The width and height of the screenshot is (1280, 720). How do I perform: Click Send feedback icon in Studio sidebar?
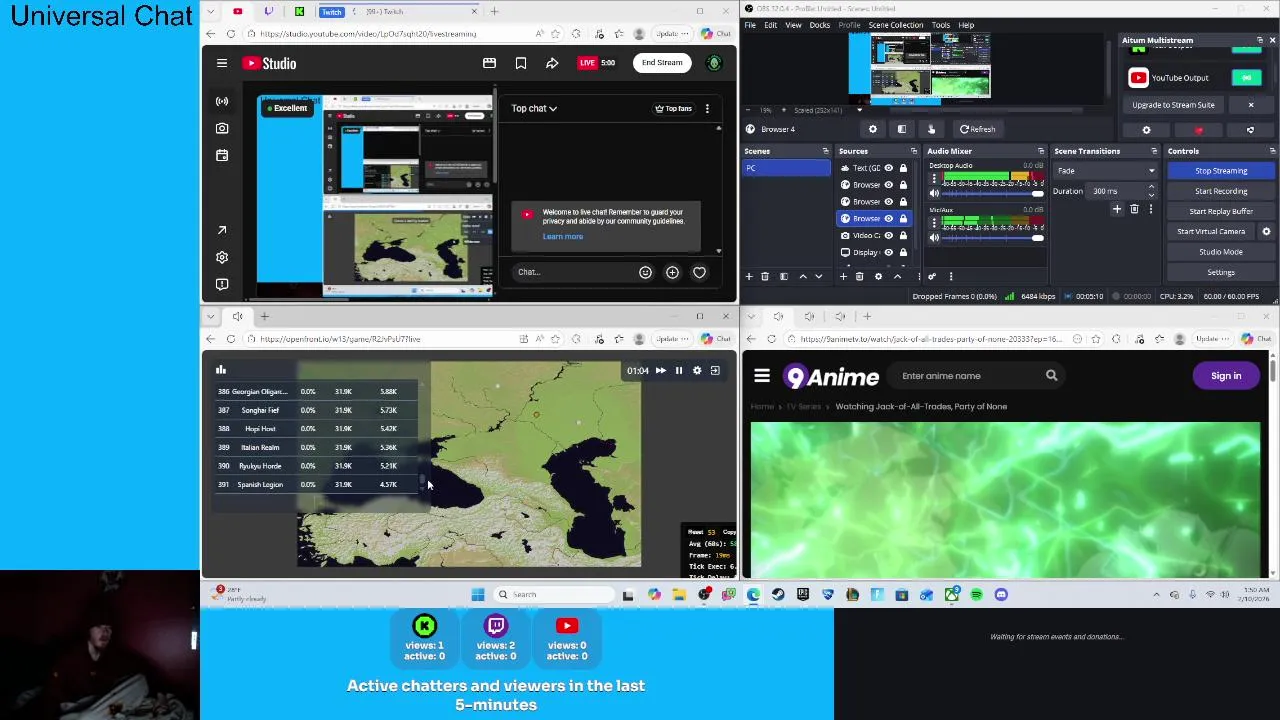222,284
